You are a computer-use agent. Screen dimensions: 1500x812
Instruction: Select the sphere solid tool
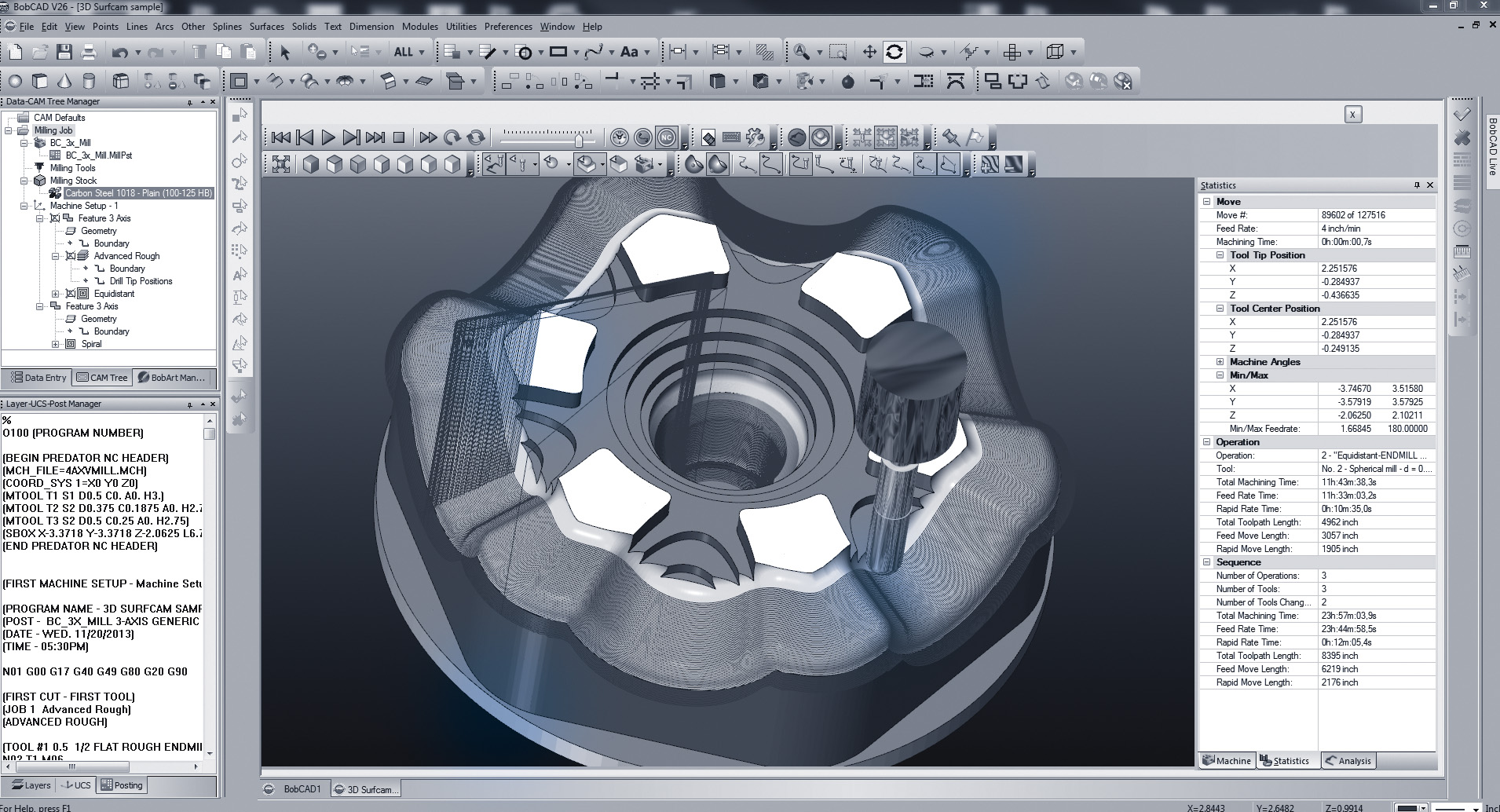click(x=15, y=81)
